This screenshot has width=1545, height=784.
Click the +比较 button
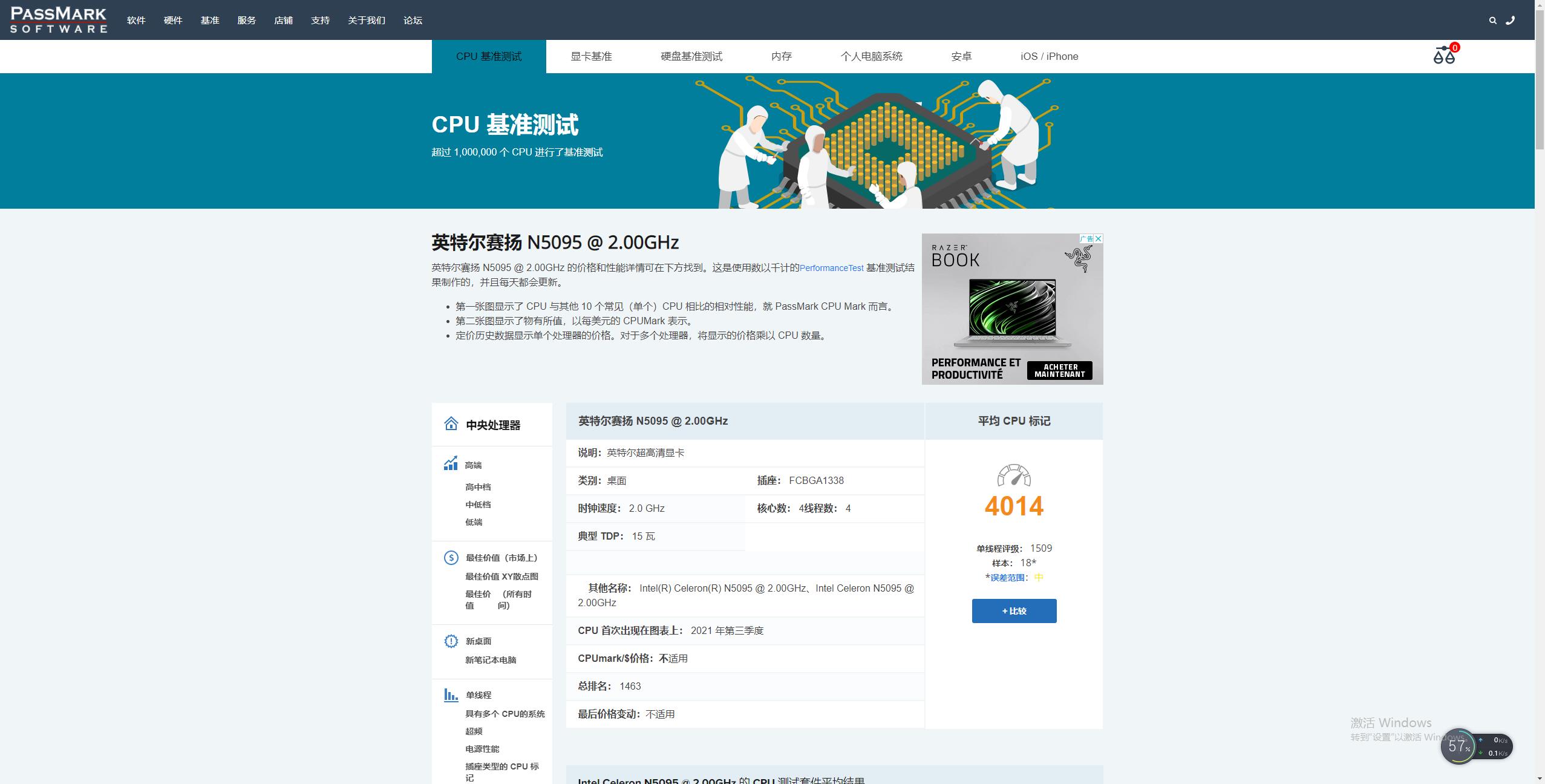click(x=1014, y=610)
